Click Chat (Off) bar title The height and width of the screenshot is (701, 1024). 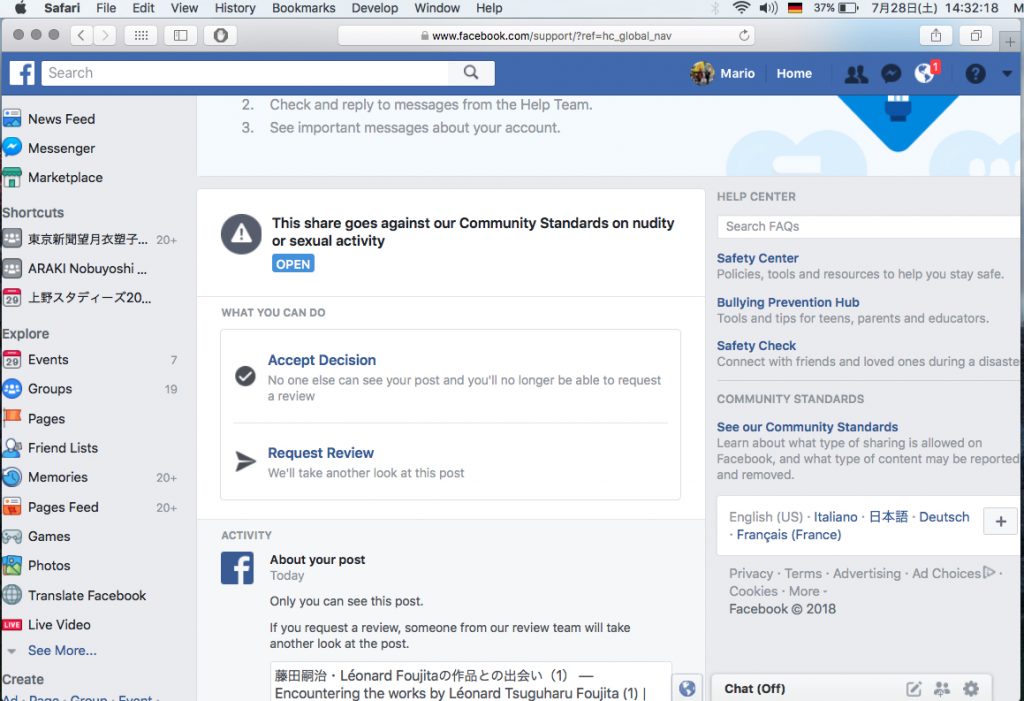pyautogui.click(x=755, y=689)
